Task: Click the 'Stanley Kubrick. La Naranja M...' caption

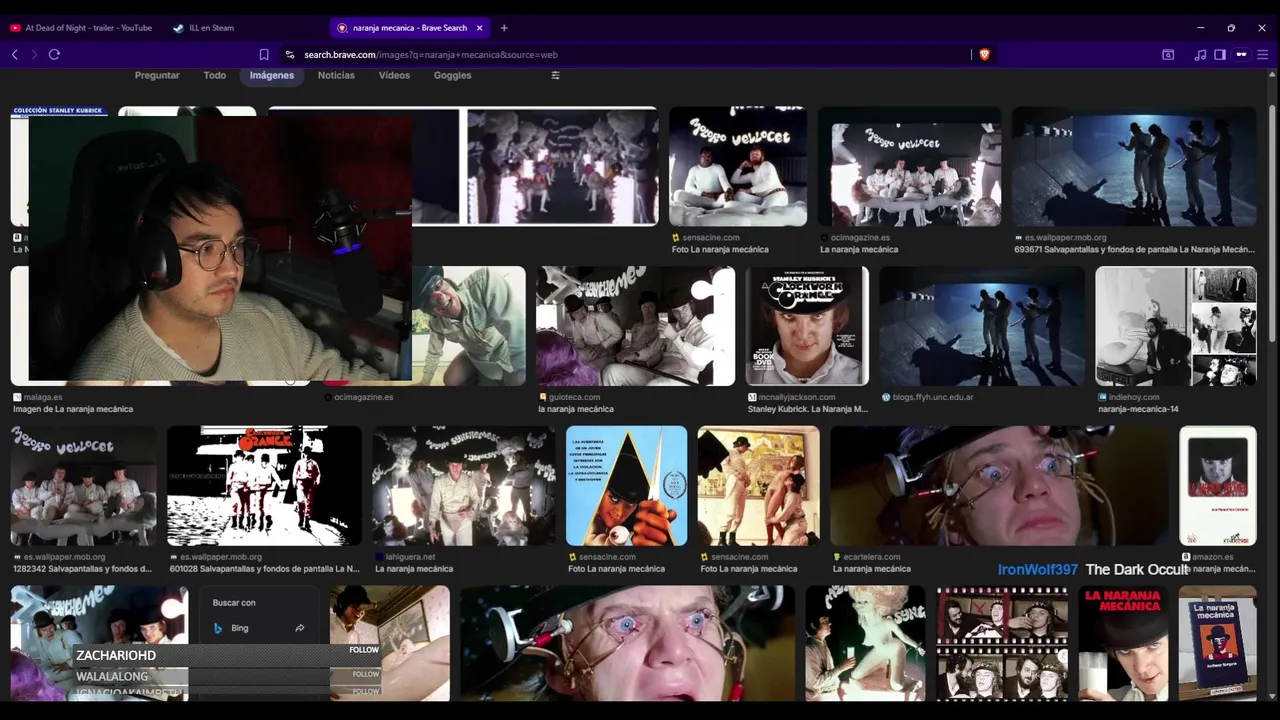Action: click(x=807, y=409)
